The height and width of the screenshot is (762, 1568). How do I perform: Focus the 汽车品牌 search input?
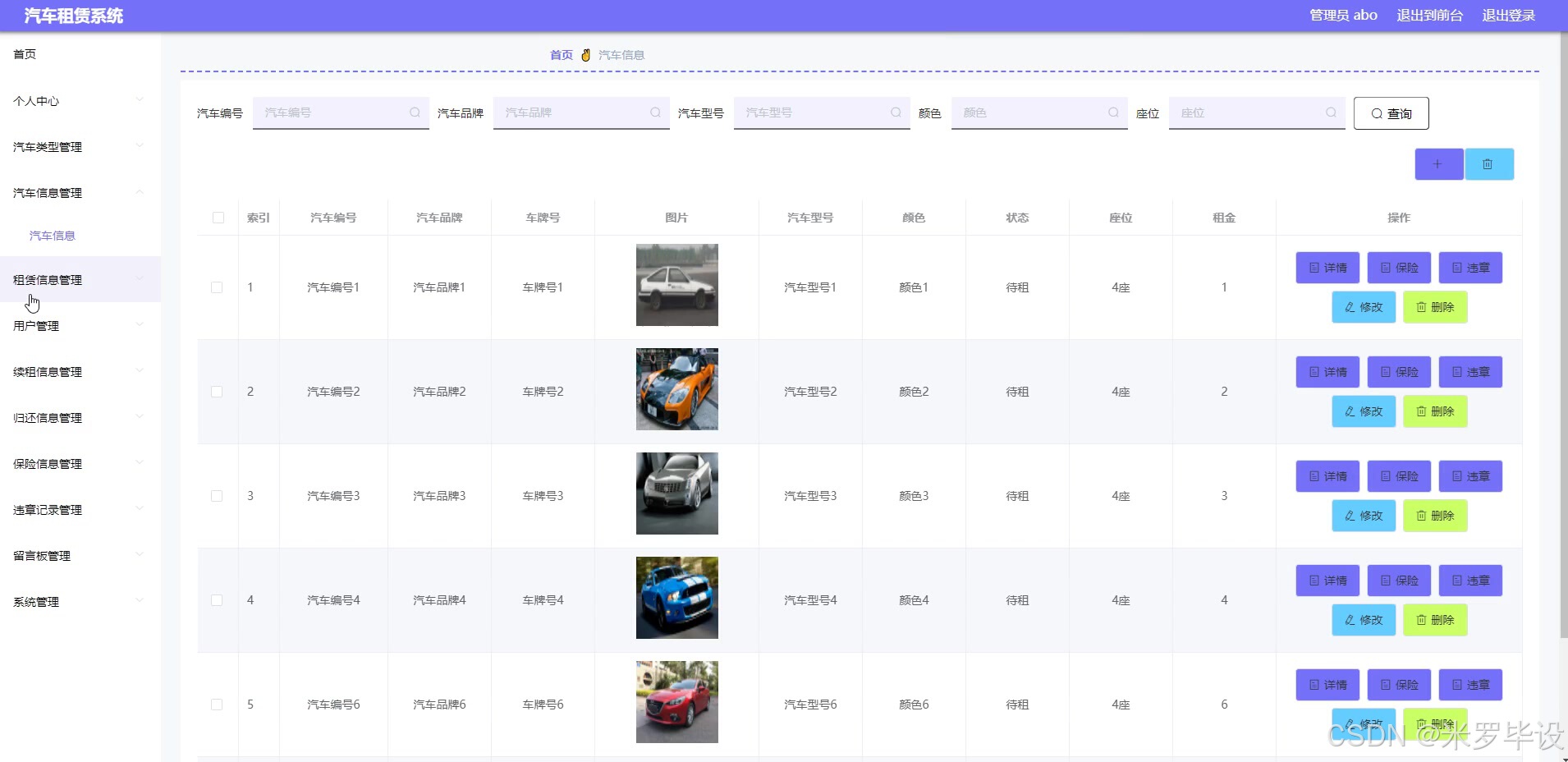pyautogui.click(x=581, y=113)
